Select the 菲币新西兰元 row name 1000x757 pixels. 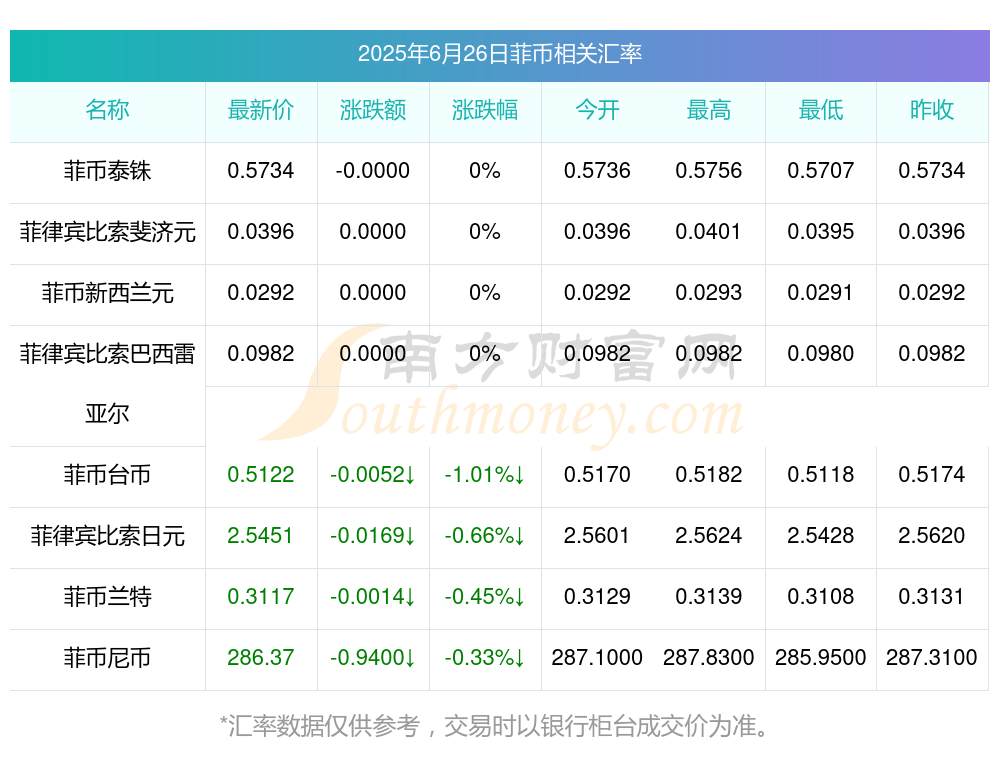pos(107,293)
